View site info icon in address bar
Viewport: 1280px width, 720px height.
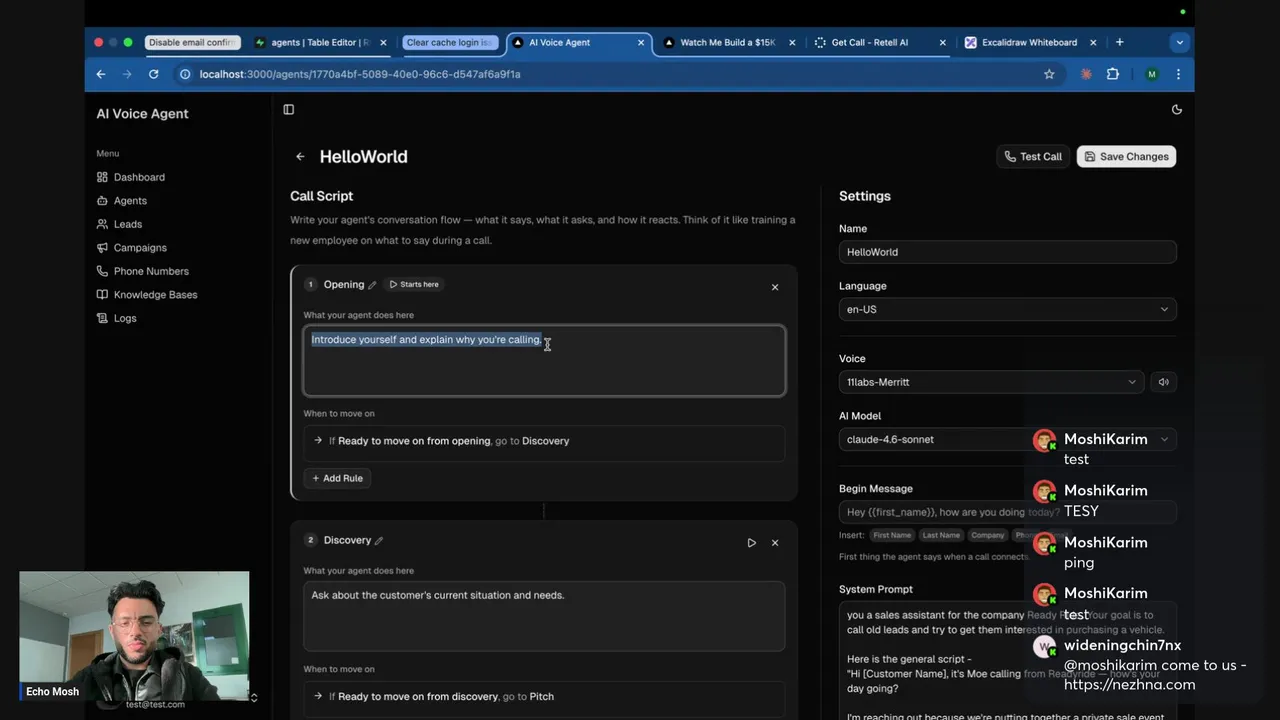point(185,74)
